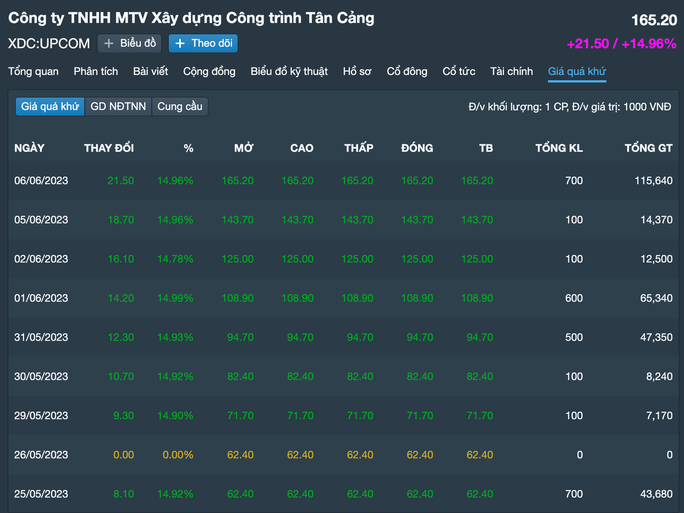Select the Hồ sơ tab

pos(357,72)
